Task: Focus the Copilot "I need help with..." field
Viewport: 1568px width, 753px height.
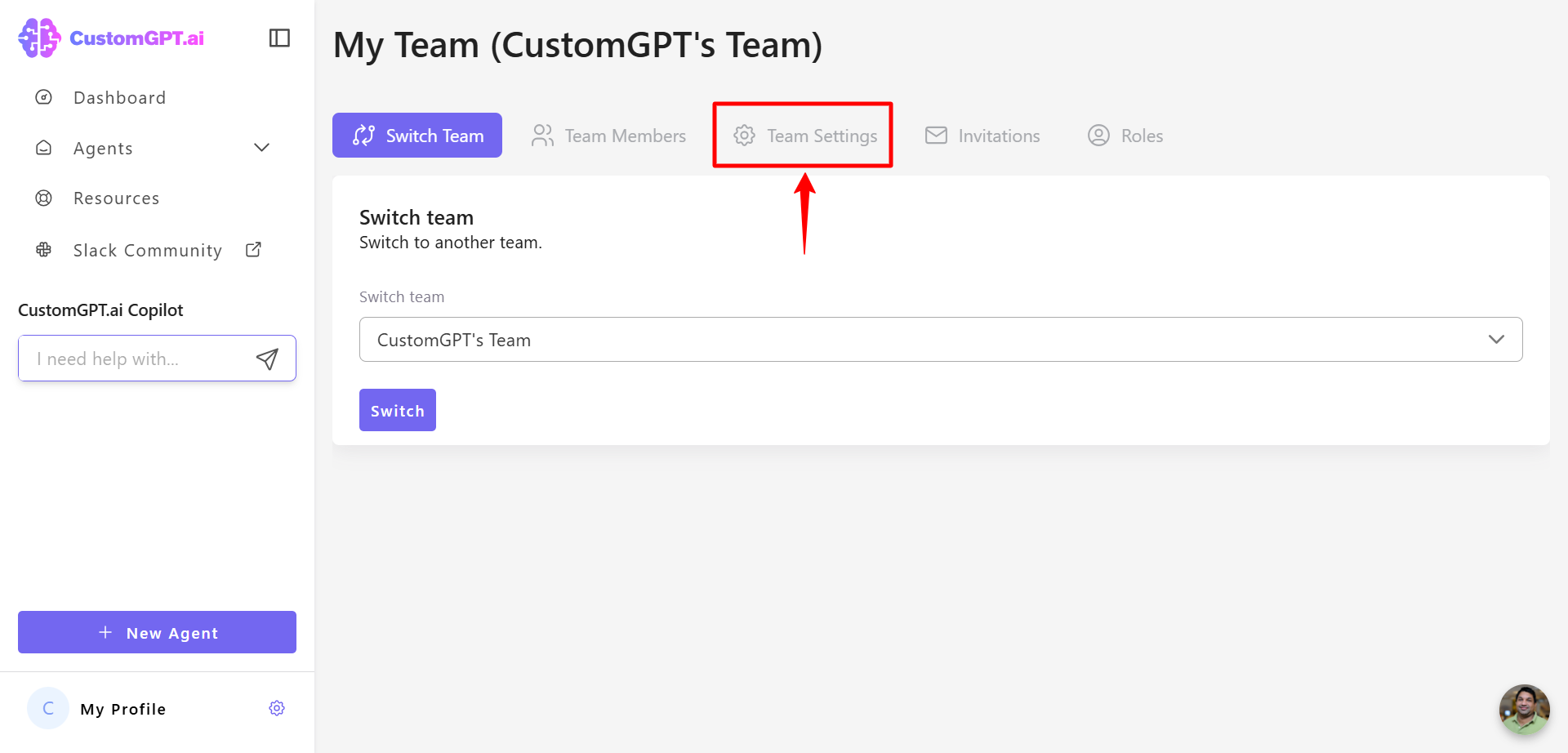Action: [x=157, y=359]
